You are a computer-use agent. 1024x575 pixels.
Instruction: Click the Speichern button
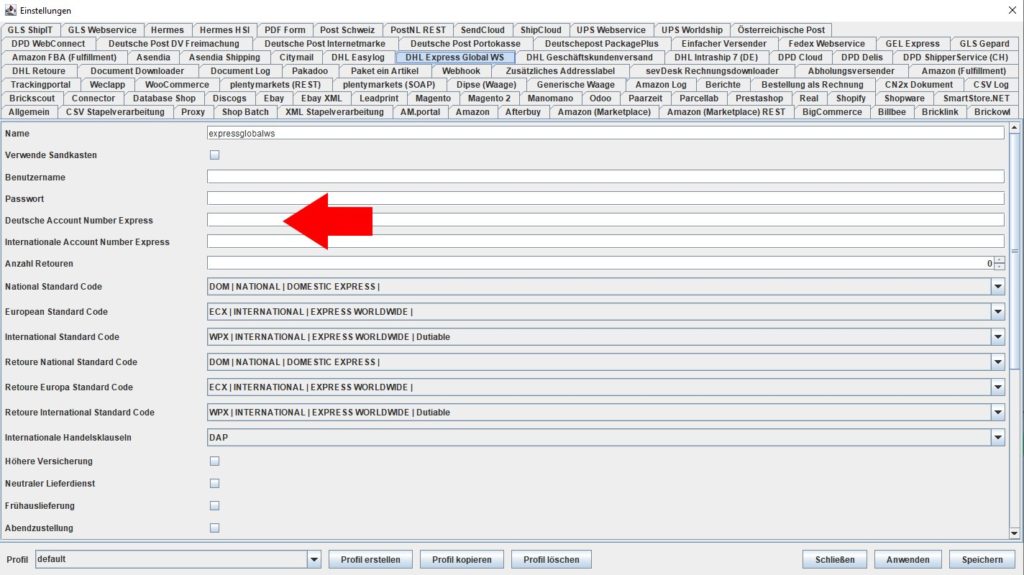982,559
